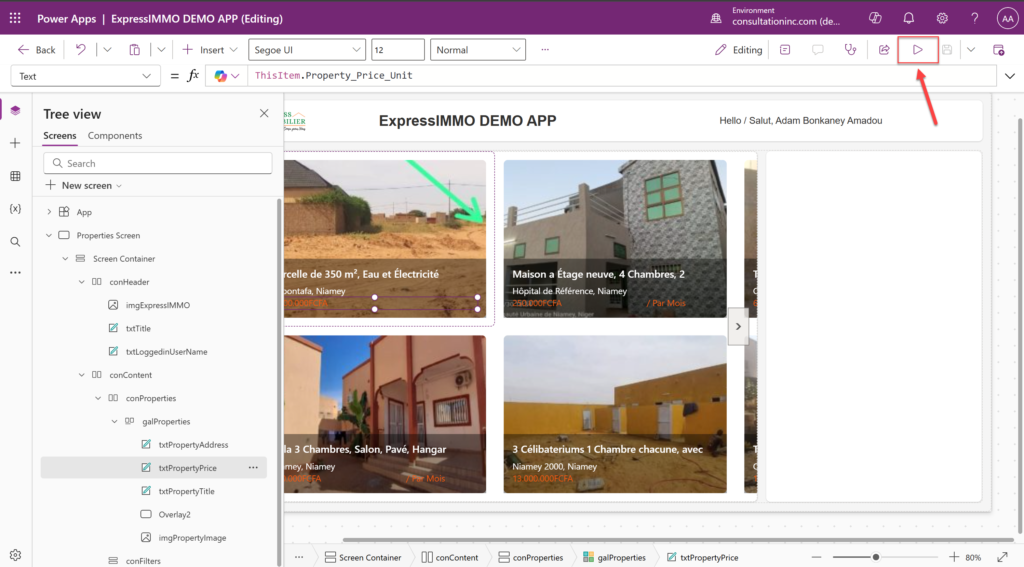The image size is (1024, 567).
Task: Collapse the Properties Screen node
Action: pyautogui.click(x=49, y=235)
